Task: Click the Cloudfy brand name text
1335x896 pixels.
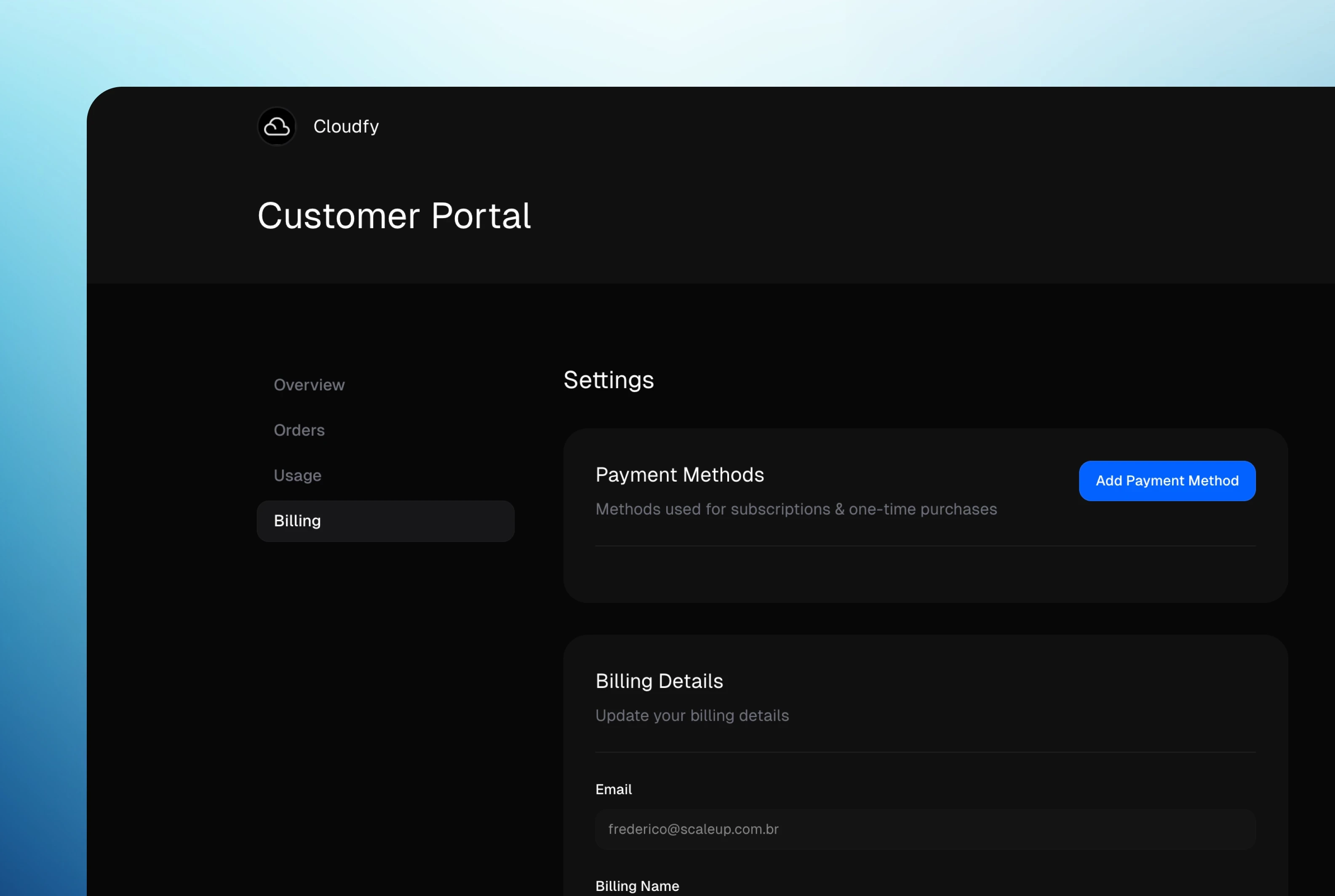Action: click(346, 126)
